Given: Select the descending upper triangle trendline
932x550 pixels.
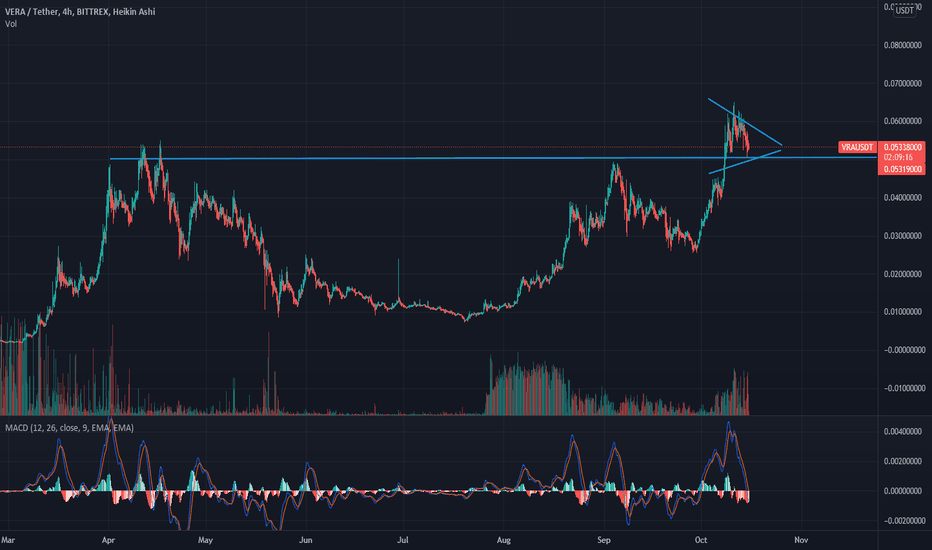Looking at the screenshot, I should [x=745, y=122].
